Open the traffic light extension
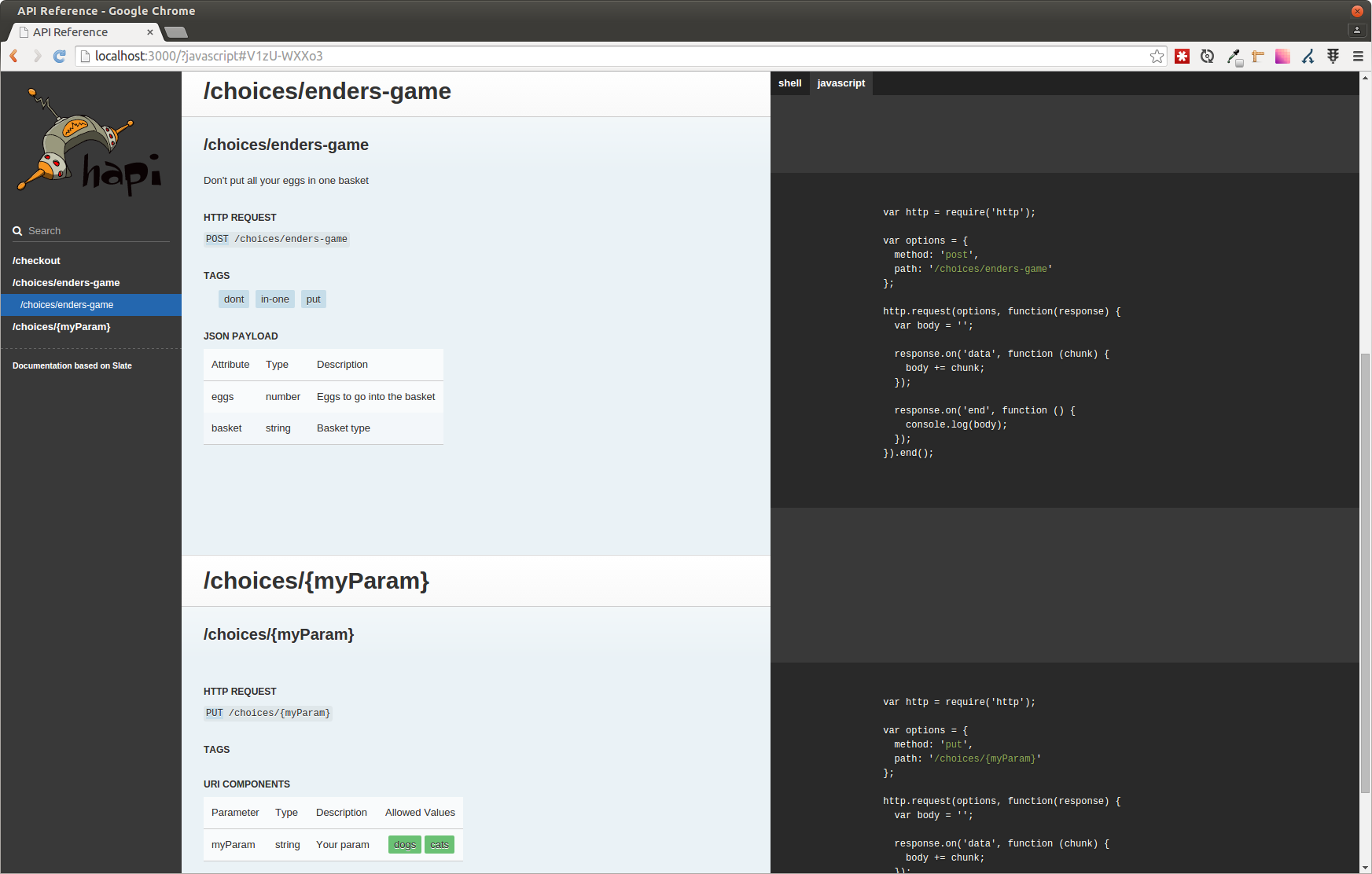The image size is (1372, 874). 1333,56
